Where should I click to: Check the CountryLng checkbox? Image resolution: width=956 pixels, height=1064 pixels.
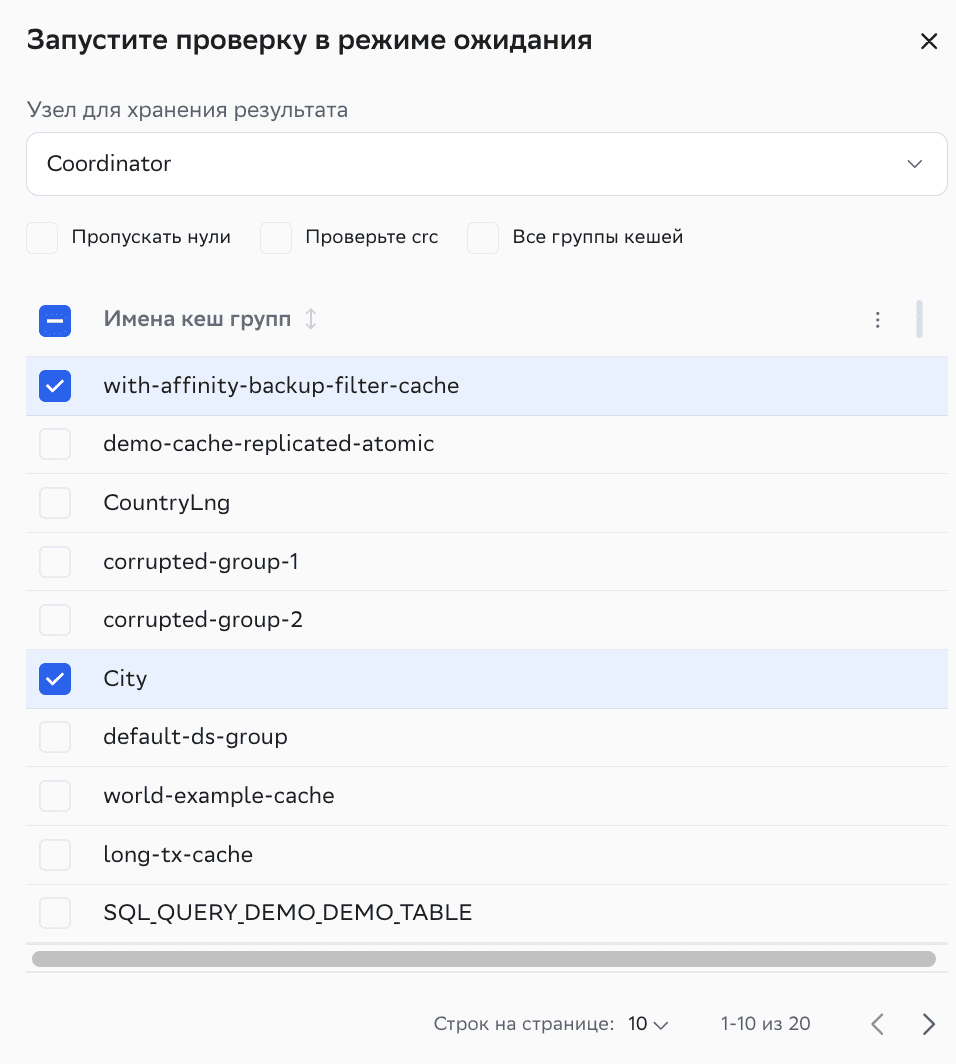point(55,503)
